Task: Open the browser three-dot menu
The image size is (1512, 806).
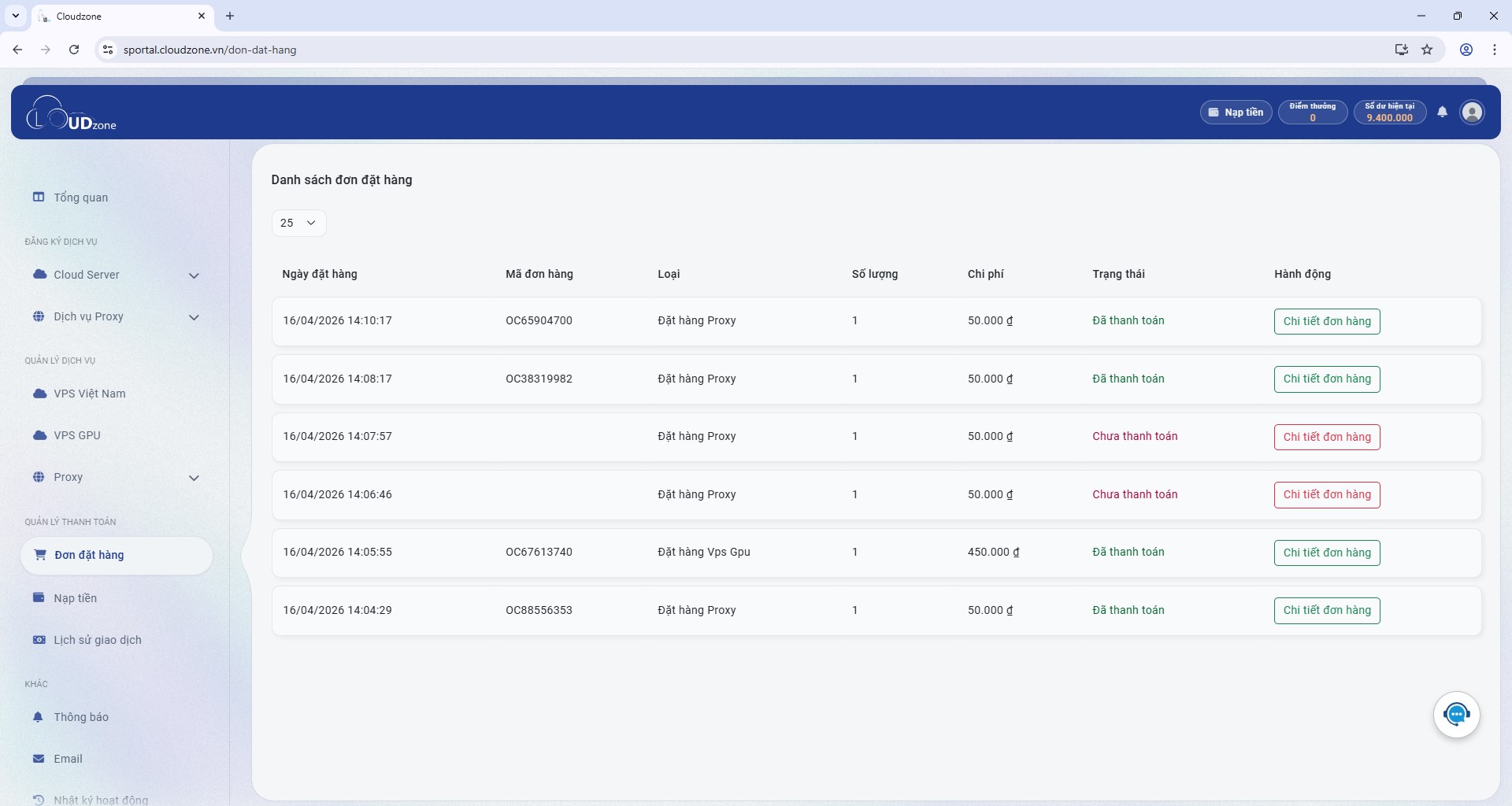Action: [x=1494, y=50]
